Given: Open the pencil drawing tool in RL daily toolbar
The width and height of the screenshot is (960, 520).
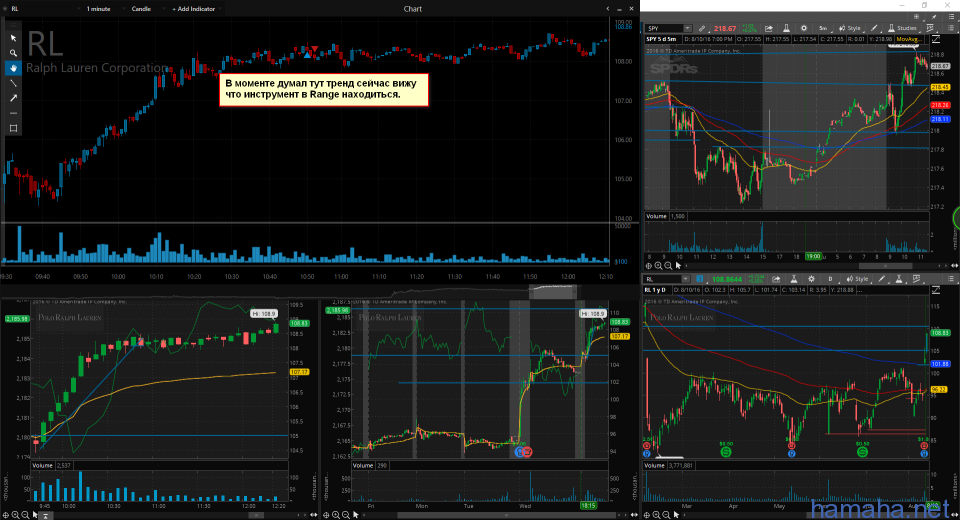Looking at the screenshot, I should coord(881,279).
